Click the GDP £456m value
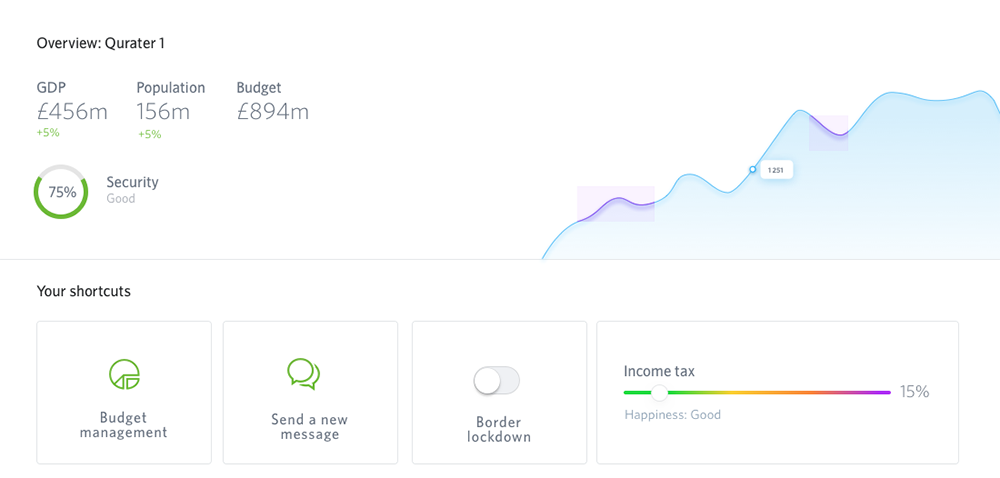Screen dimensions: 1000x478 tap(72, 112)
